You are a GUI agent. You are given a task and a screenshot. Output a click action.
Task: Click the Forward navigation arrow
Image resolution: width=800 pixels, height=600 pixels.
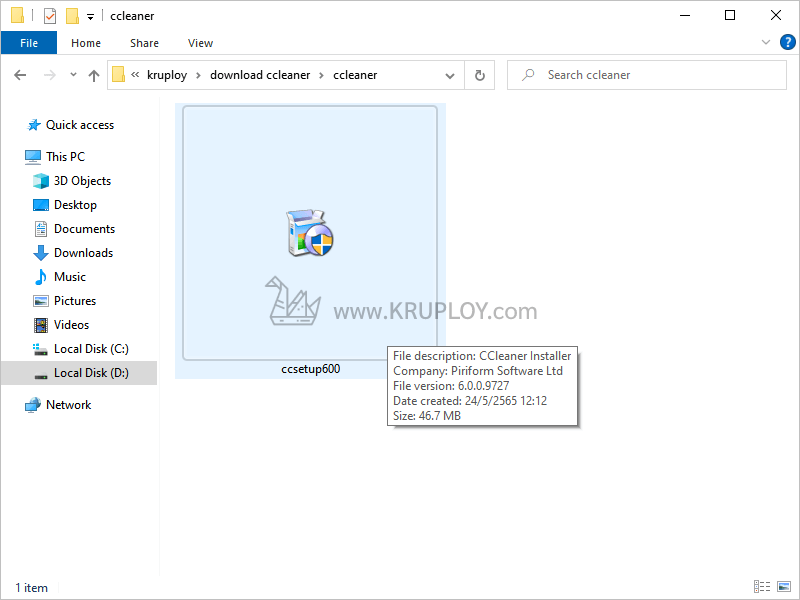coord(49,76)
